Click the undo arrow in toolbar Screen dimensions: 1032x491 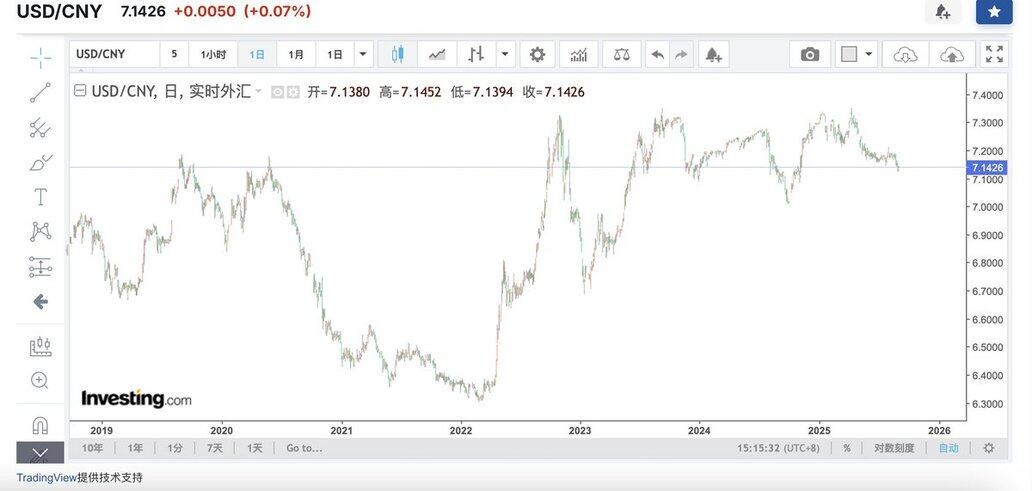coord(657,54)
